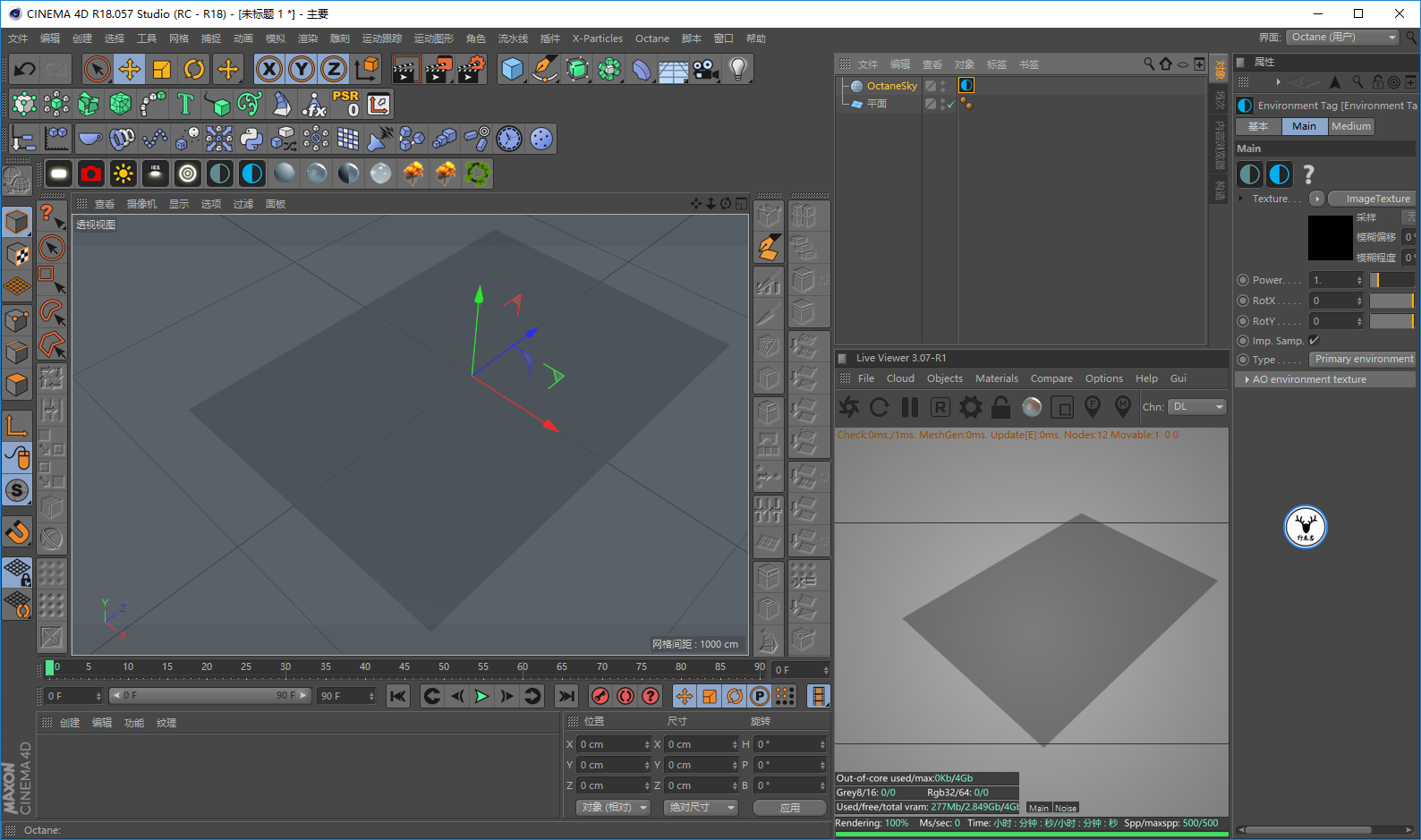Select the Move tool in top toolbar
This screenshot has height=840, width=1421.
(130, 69)
